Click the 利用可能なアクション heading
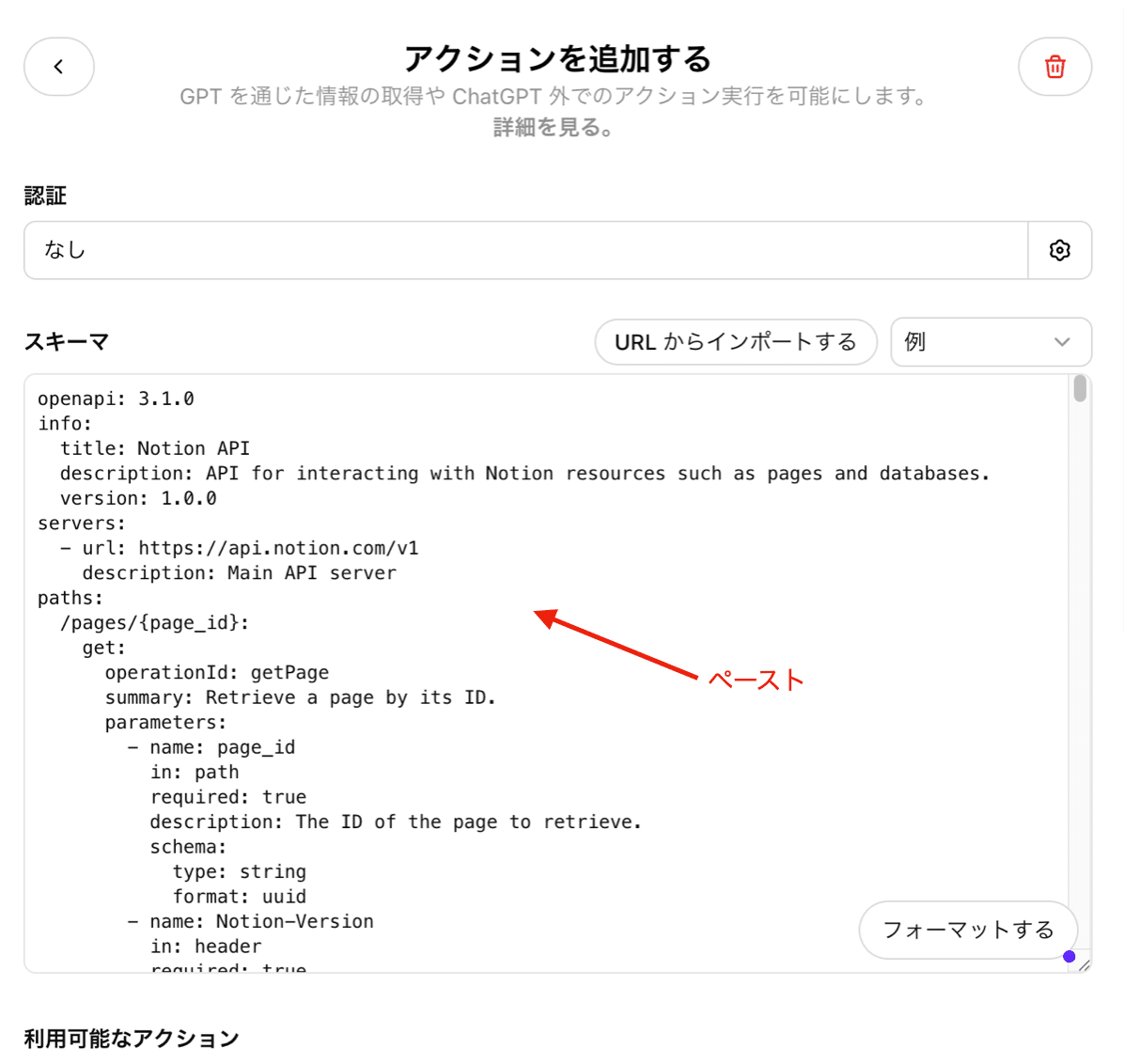The width and height of the screenshot is (1124, 1064). [132, 1039]
